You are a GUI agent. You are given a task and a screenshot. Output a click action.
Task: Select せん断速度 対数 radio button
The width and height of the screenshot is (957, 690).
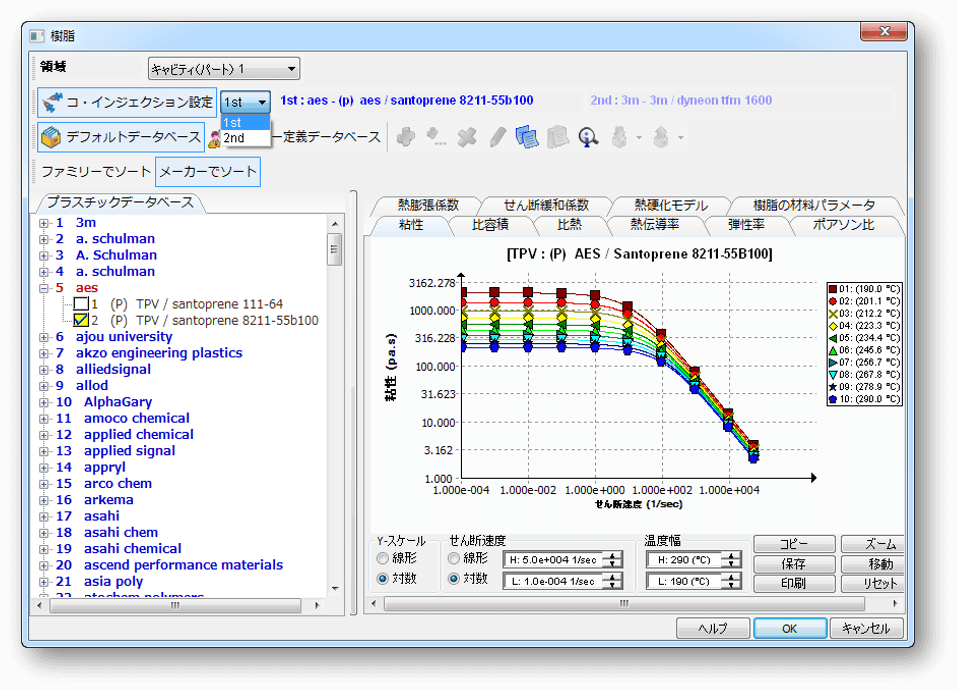click(453, 578)
